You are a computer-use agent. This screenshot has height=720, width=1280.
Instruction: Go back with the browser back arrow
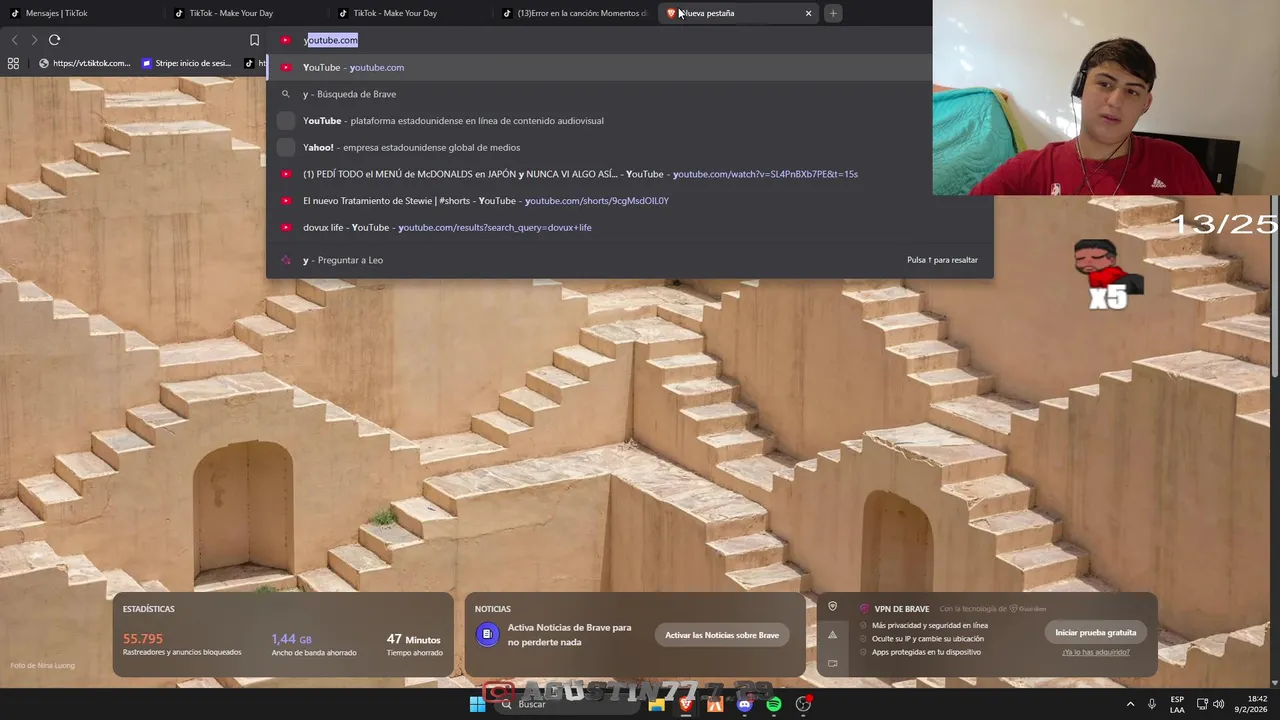point(14,40)
